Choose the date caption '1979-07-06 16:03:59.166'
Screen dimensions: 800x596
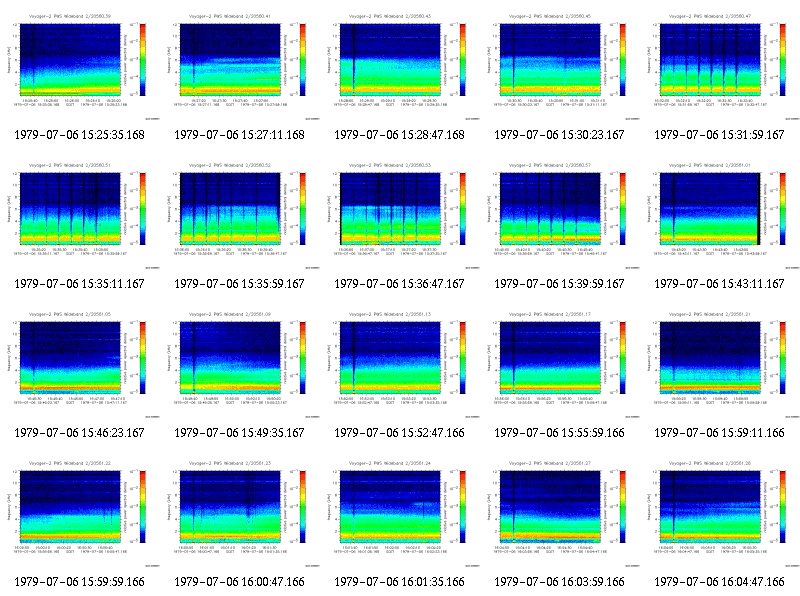point(559,582)
